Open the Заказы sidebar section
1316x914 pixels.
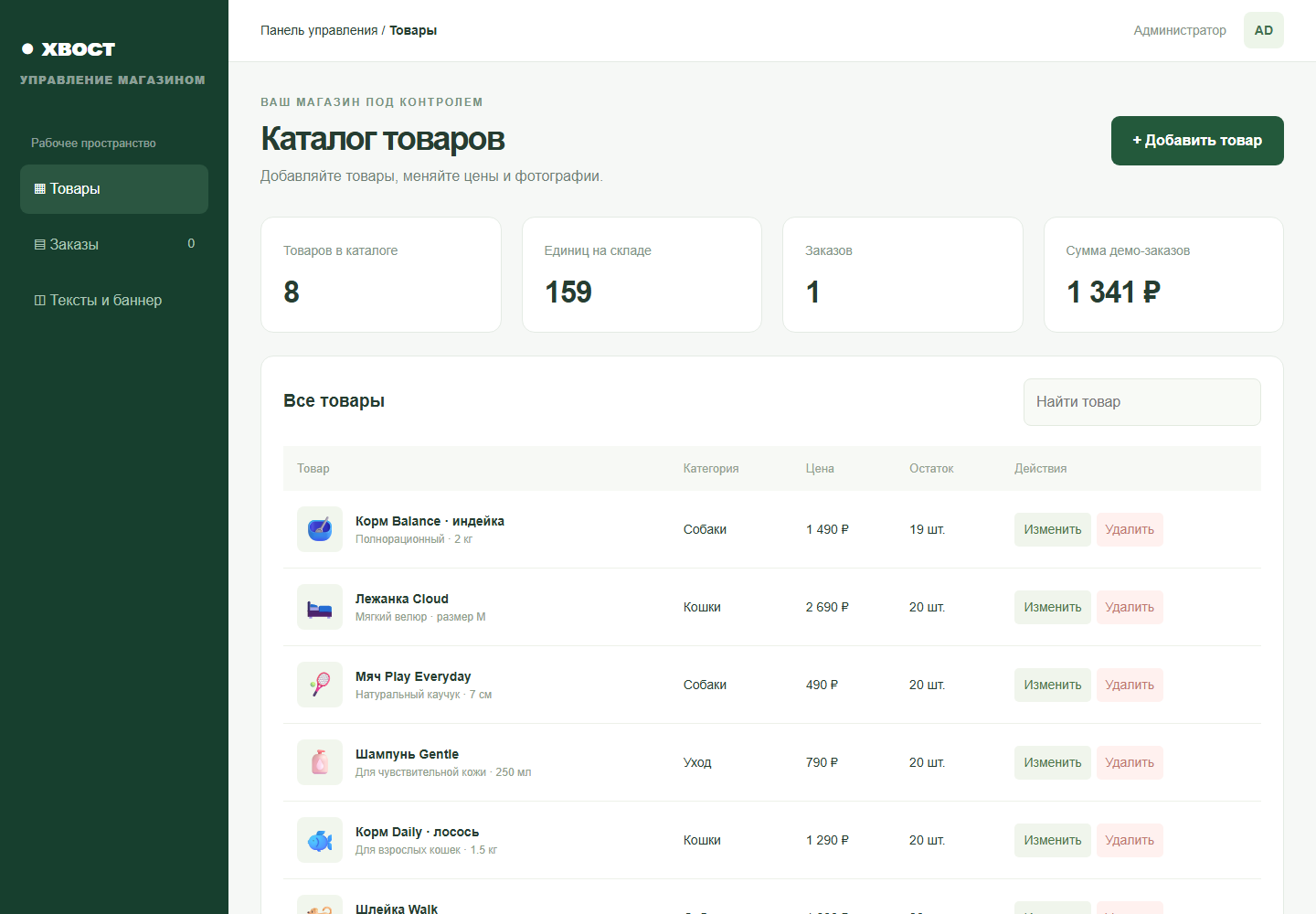(x=114, y=244)
